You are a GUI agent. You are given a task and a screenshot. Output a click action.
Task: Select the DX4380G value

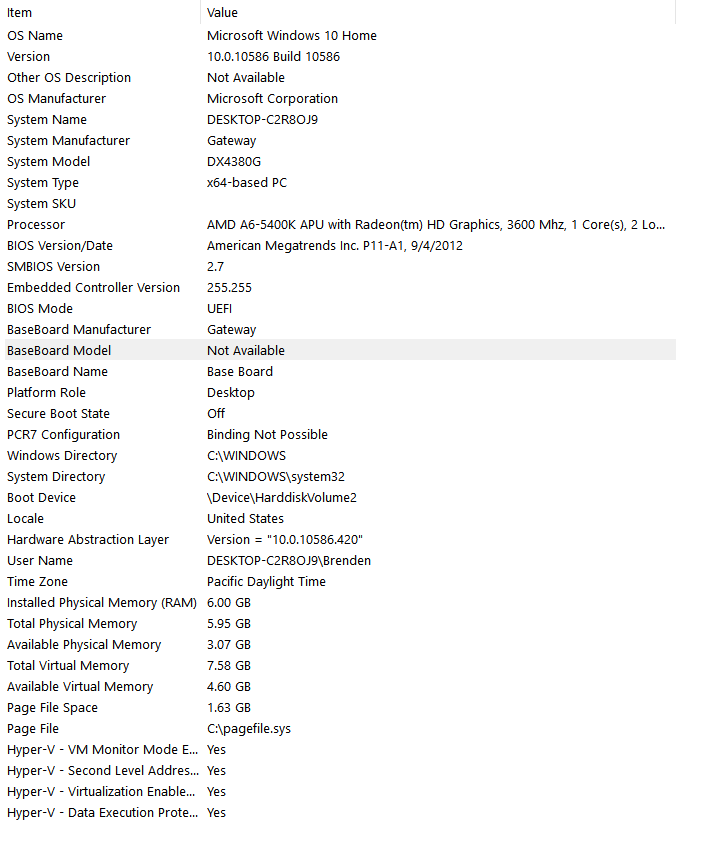point(234,161)
